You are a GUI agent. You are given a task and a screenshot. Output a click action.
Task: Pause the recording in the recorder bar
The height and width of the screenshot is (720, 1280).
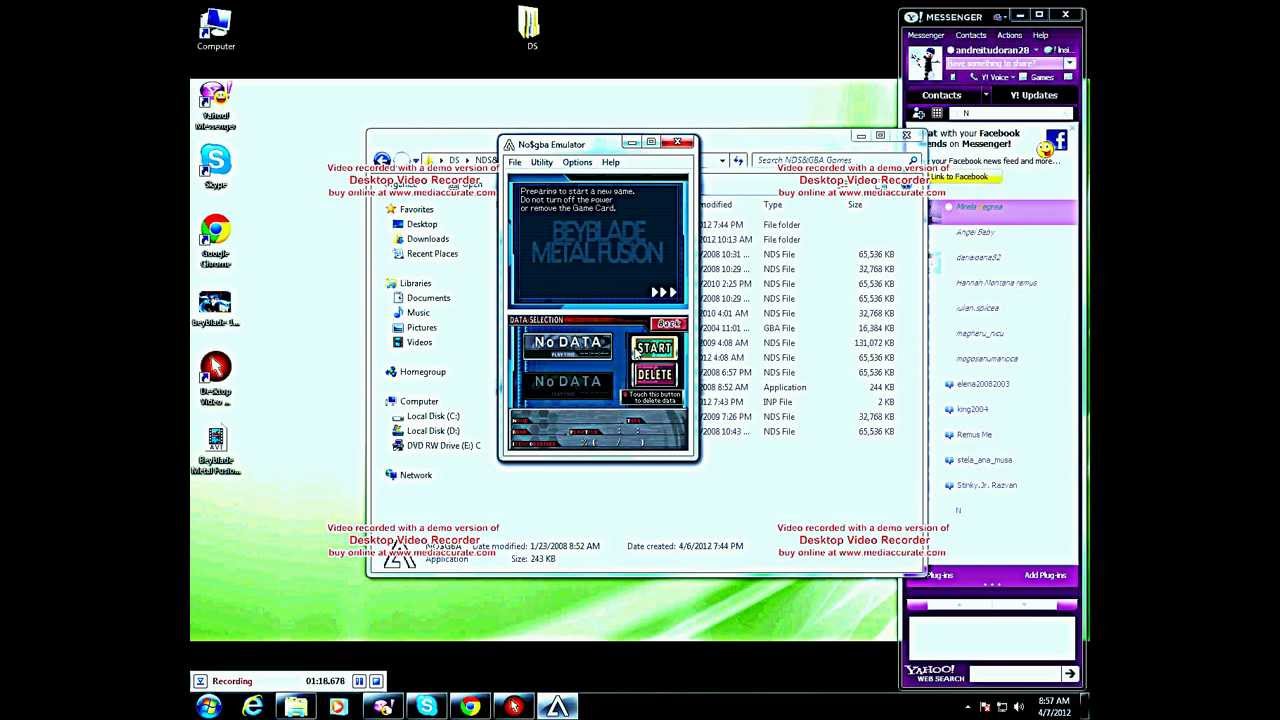tap(359, 681)
